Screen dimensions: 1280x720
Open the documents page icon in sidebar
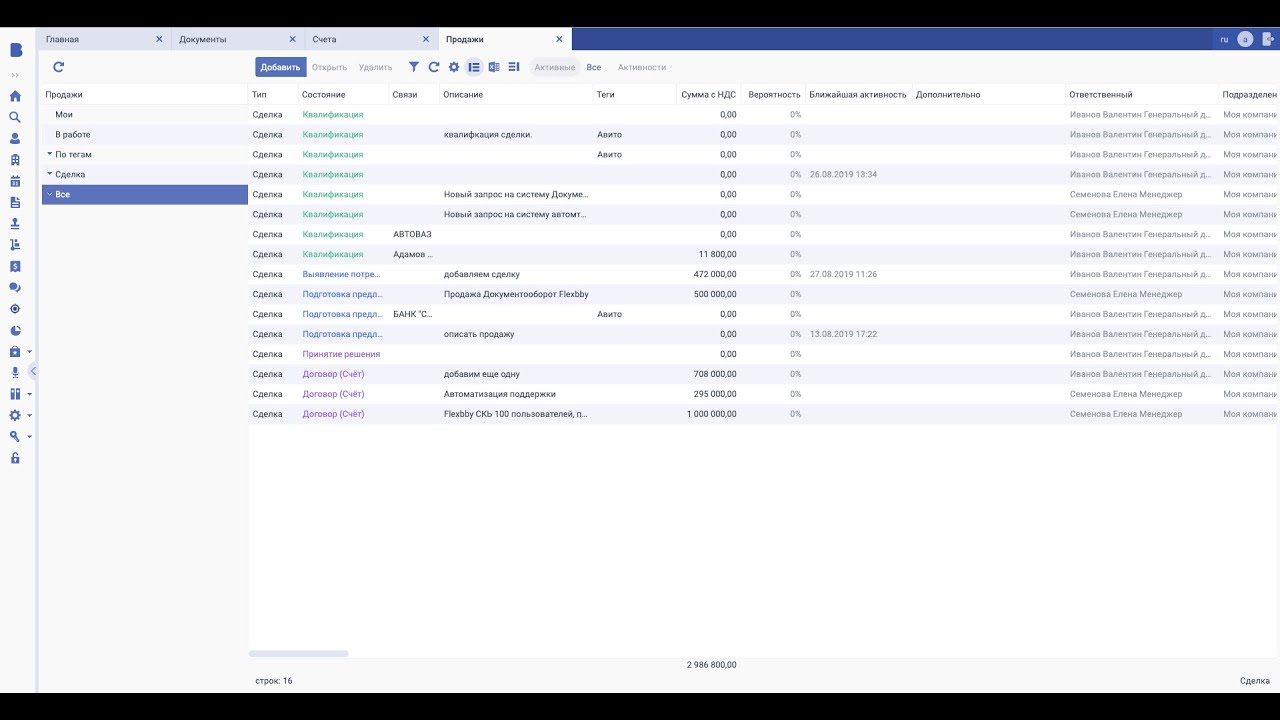[x=15, y=202]
